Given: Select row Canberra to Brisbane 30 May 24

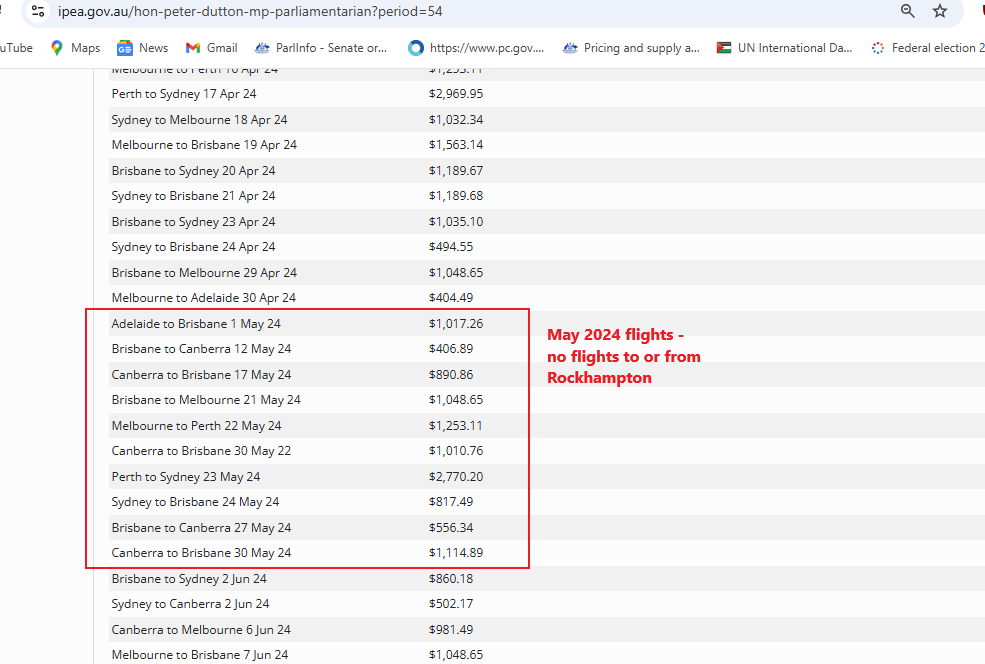Looking at the screenshot, I should point(547,552).
